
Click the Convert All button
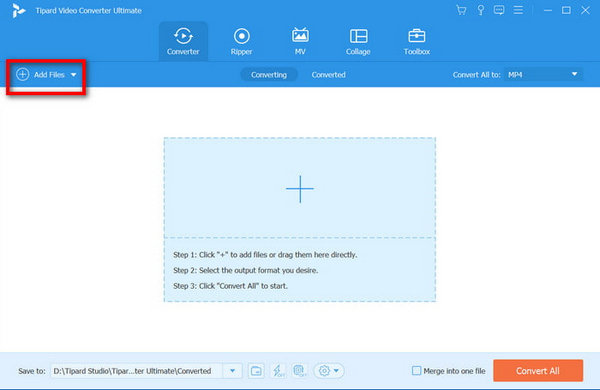point(538,370)
